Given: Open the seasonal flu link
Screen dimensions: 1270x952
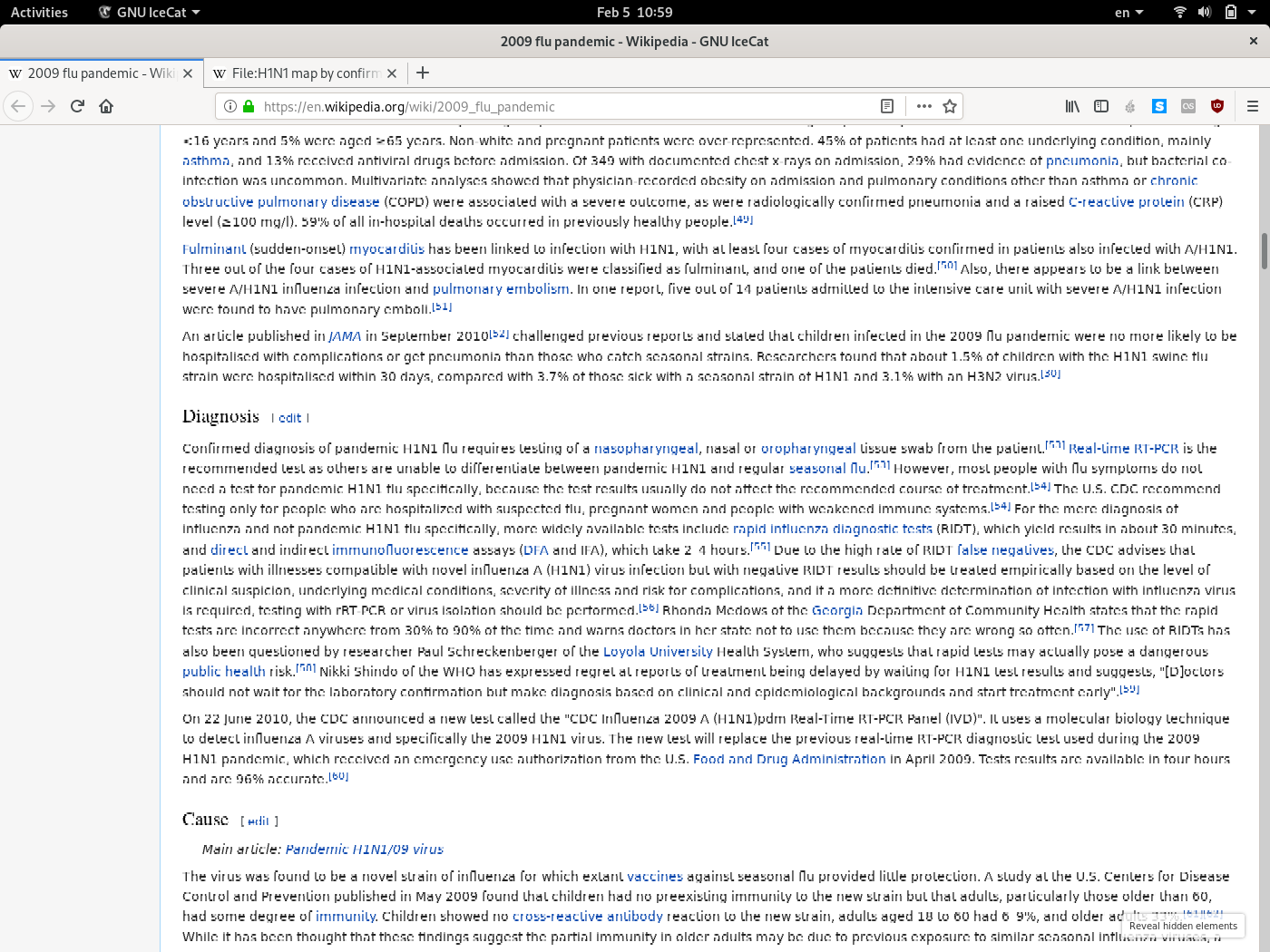Looking at the screenshot, I should (x=827, y=468).
